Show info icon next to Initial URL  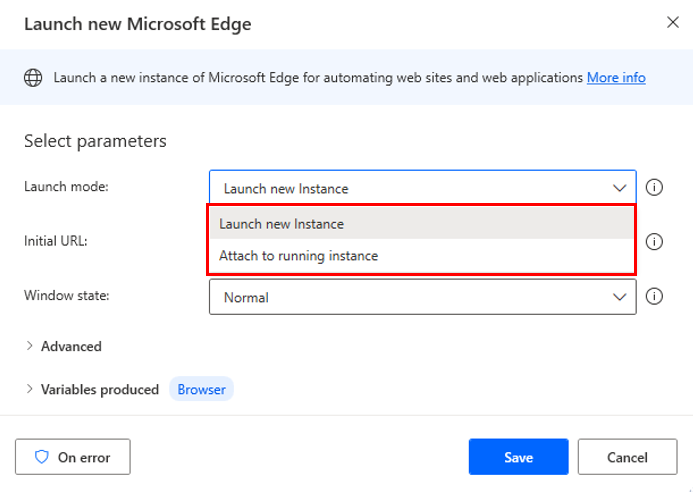coord(654,242)
